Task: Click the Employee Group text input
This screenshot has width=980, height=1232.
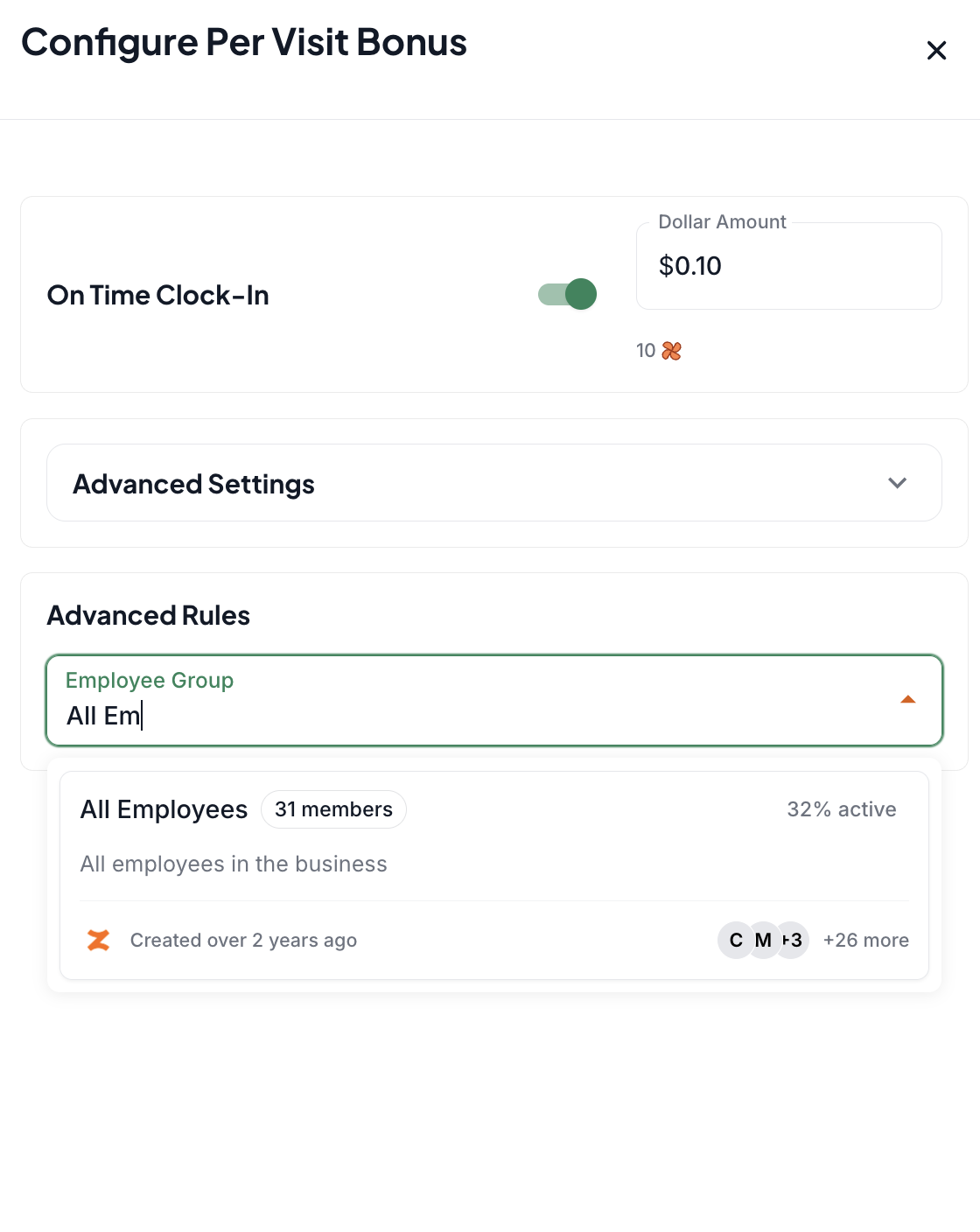Action: click(x=472, y=716)
